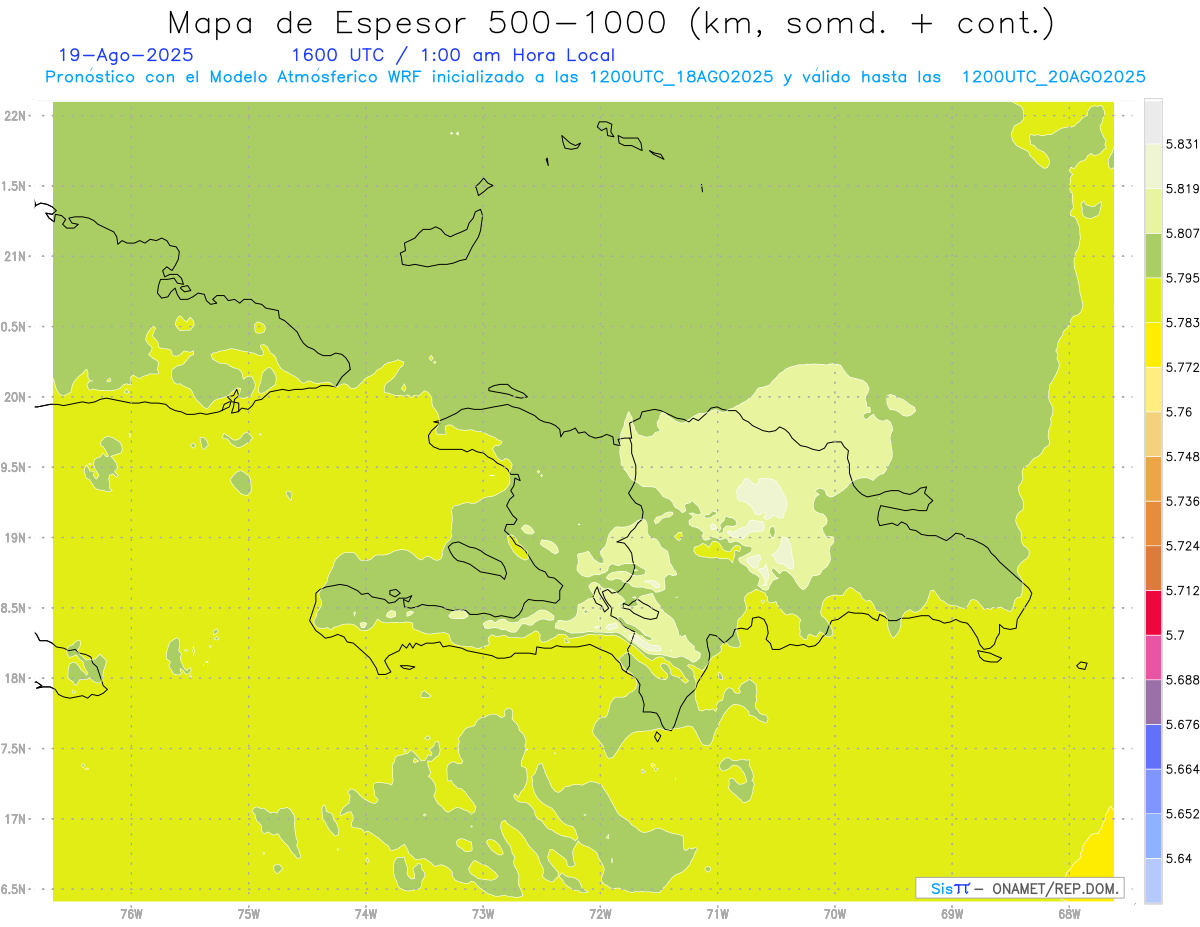Click the legend value 5.819
The height and width of the screenshot is (927, 1200).
coord(1182,188)
